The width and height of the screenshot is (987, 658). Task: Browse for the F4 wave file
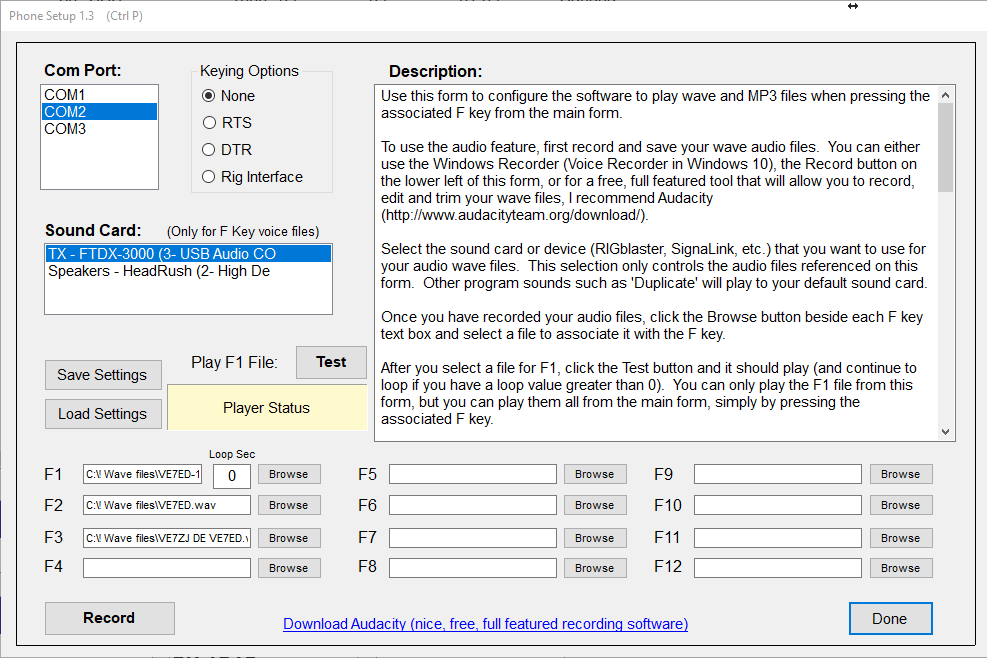(x=288, y=568)
